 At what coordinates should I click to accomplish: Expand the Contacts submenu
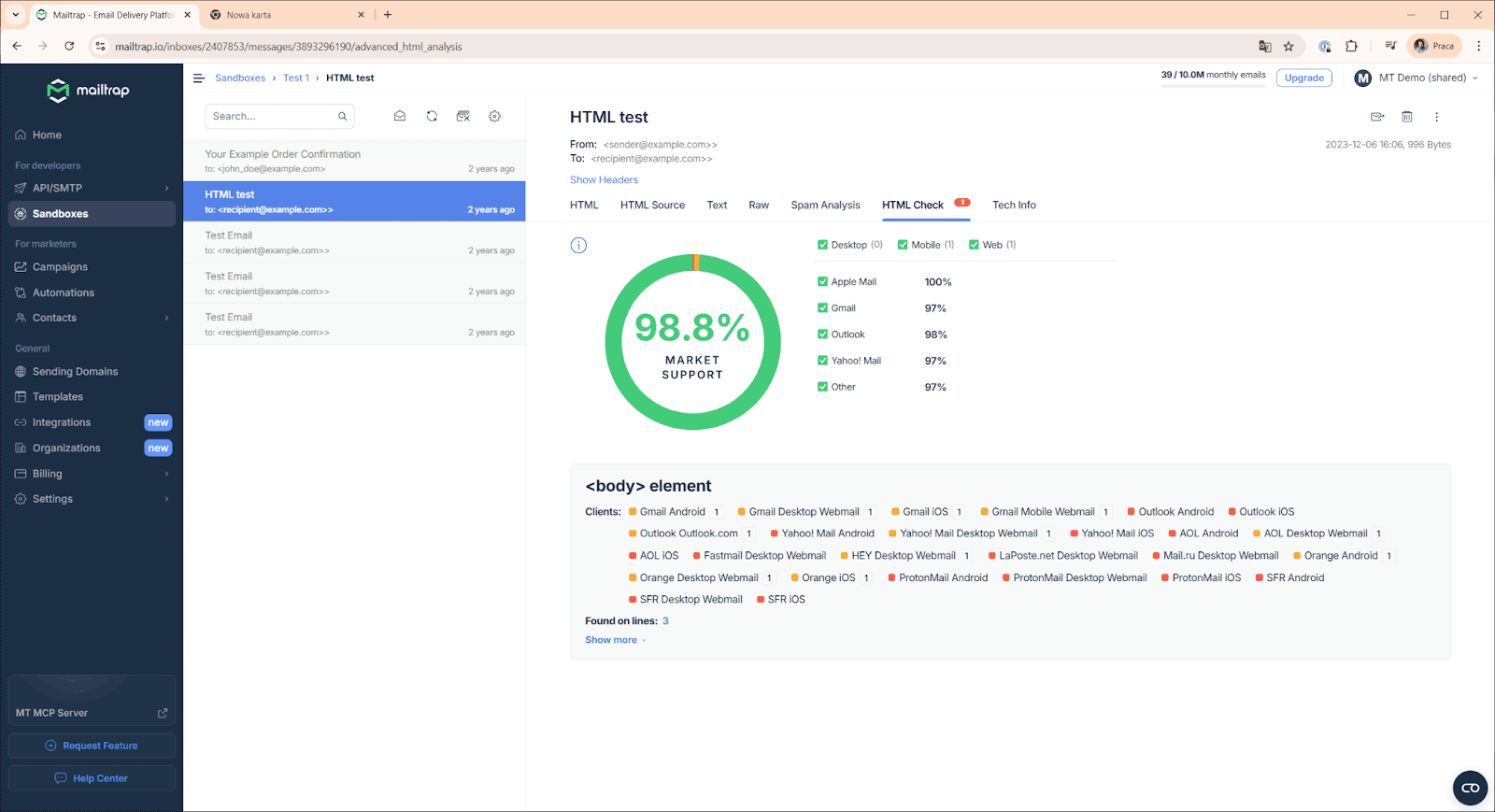tap(166, 318)
